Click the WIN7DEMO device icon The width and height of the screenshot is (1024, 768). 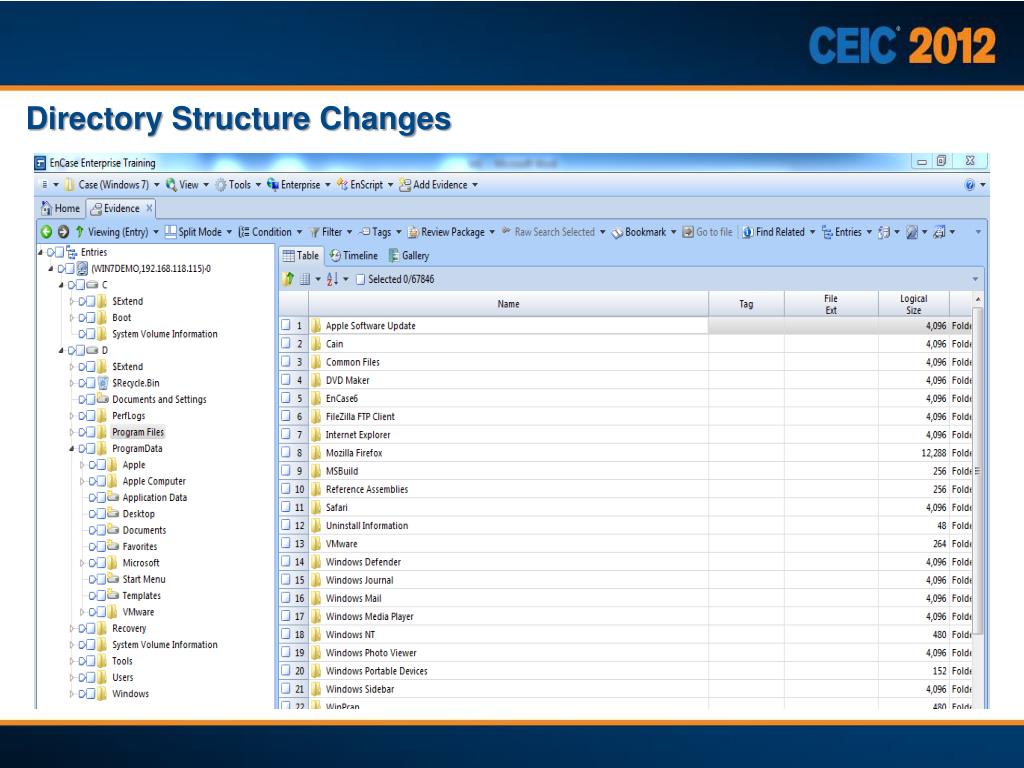[82, 268]
